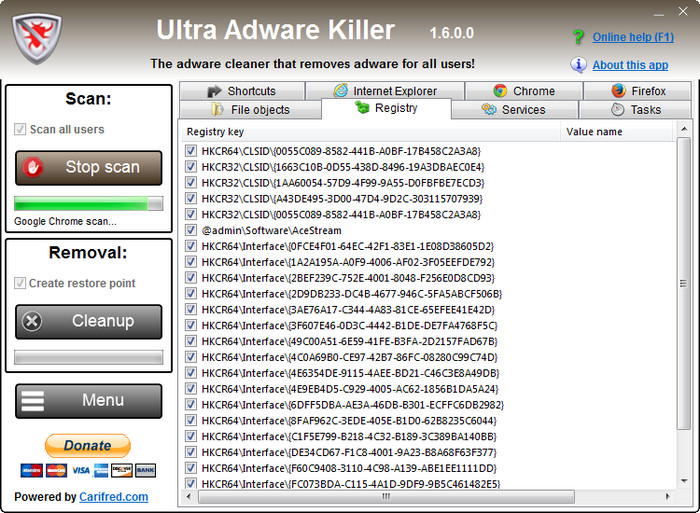This screenshot has width=700, height=513.
Task: Select the HKCR32\CLSID\{0055C089-8582-441B row text
Action: (x=341, y=214)
